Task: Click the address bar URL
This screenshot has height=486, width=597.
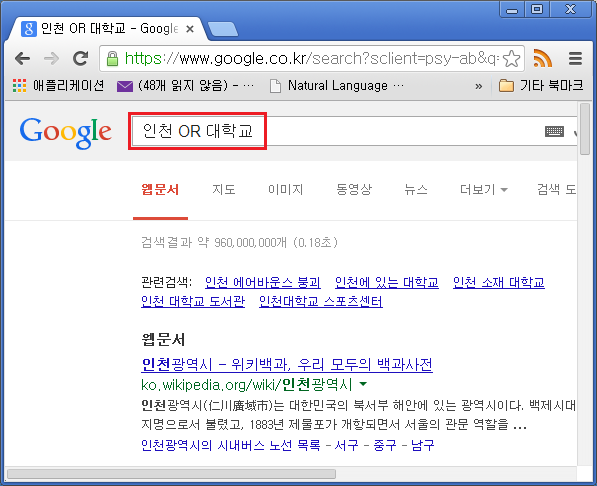Action: click(x=311, y=59)
